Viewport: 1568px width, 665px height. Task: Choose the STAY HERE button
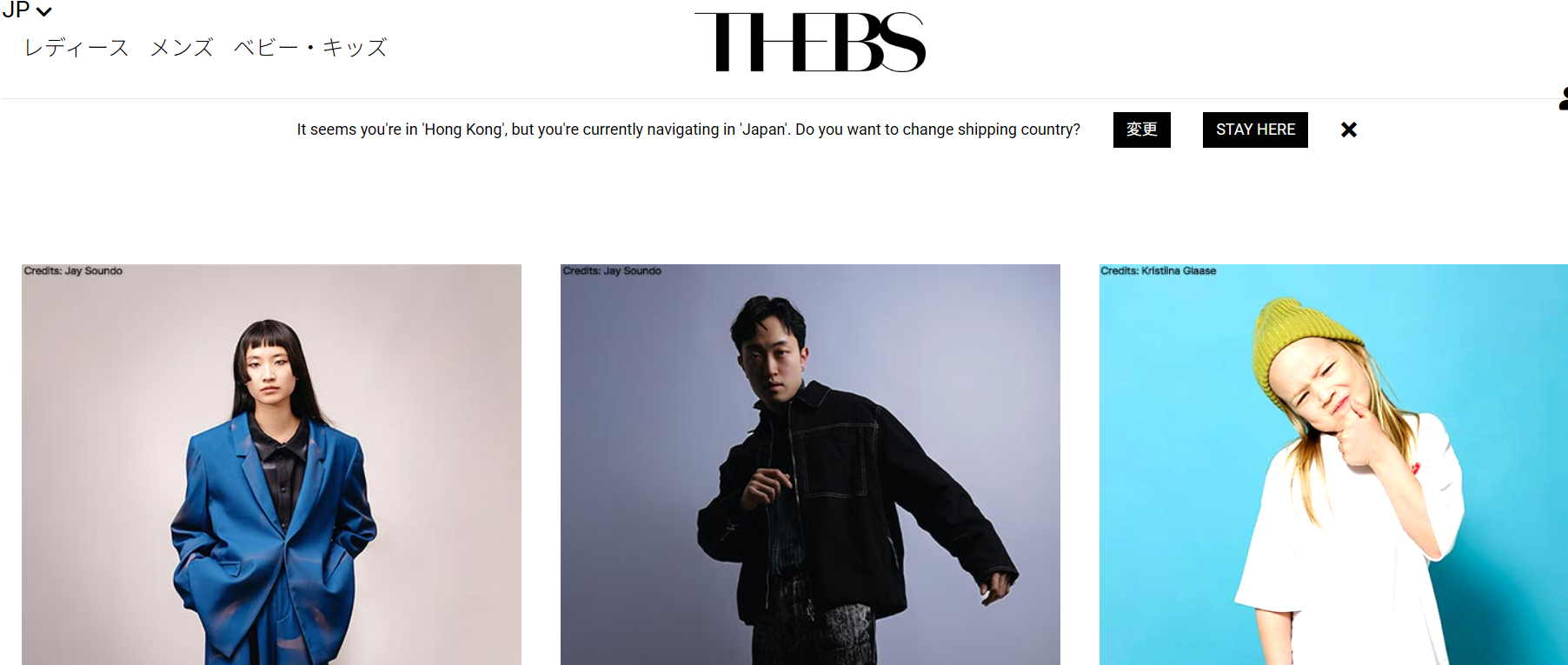pyautogui.click(x=1255, y=130)
